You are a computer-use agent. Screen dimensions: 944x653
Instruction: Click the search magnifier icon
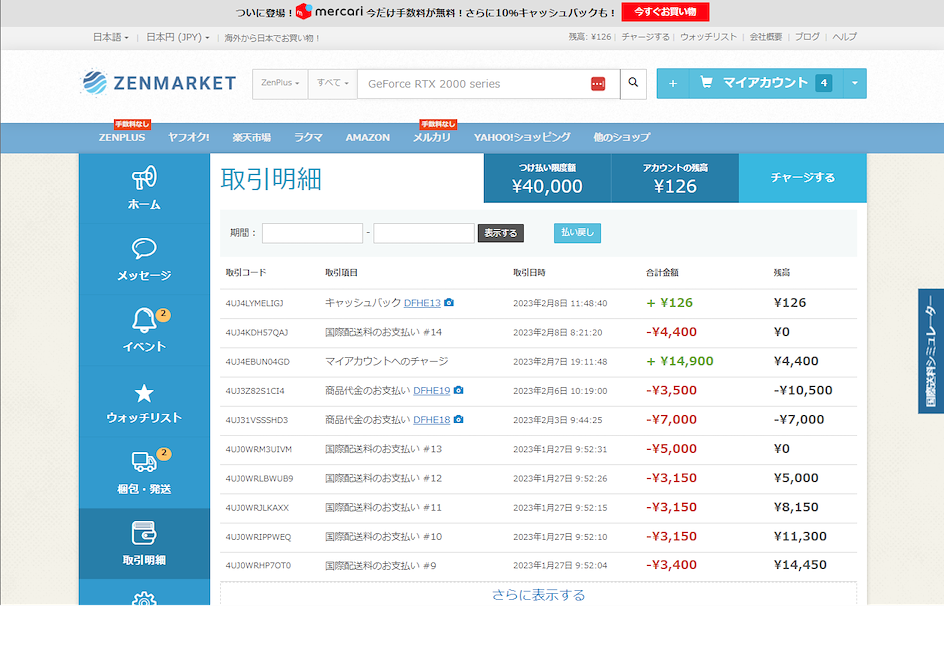tap(633, 83)
